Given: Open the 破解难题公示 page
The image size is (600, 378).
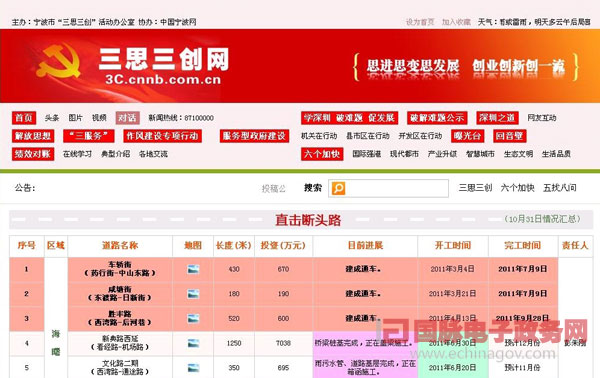Looking at the screenshot, I should pyautogui.click(x=437, y=118).
